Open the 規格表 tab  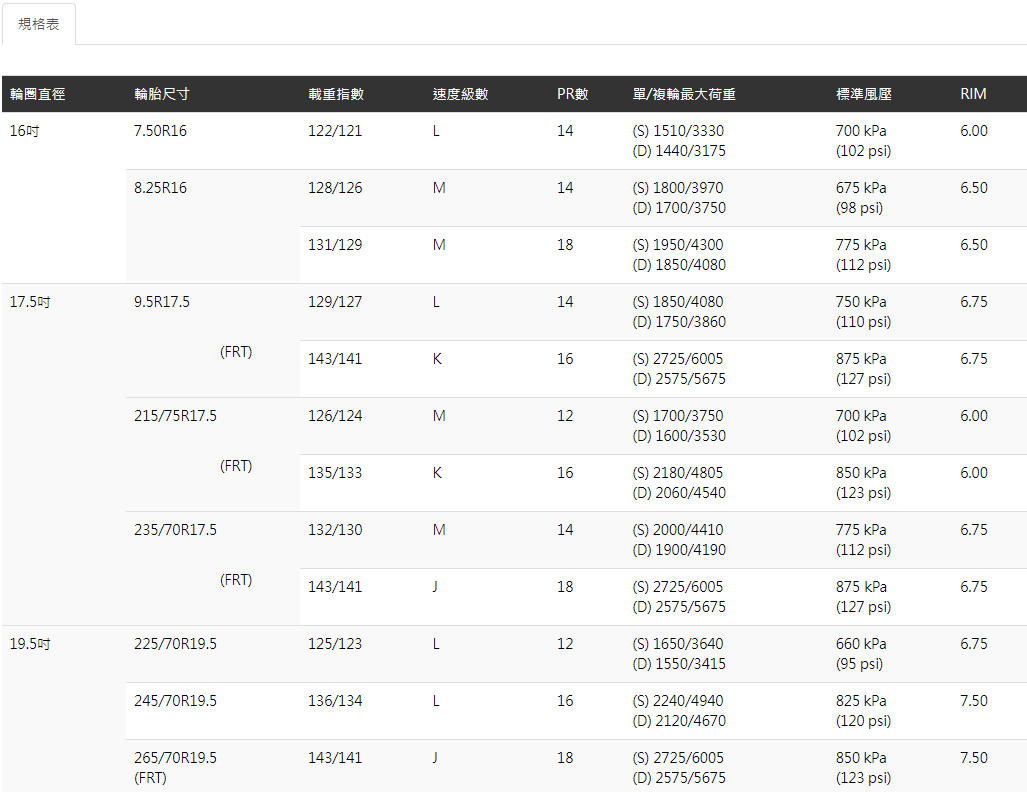pyautogui.click(x=39, y=24)
